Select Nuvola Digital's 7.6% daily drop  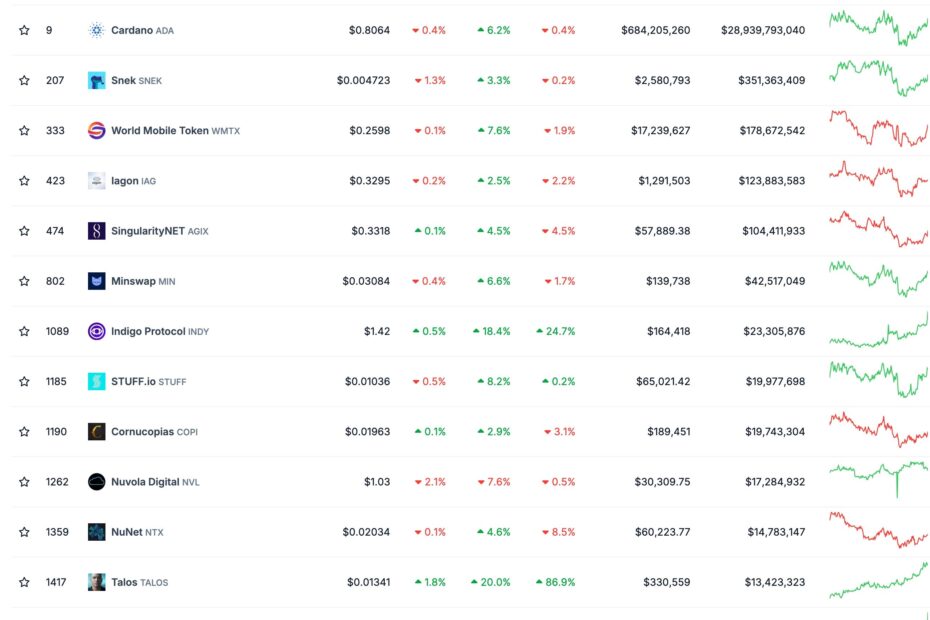coord(494,482)
